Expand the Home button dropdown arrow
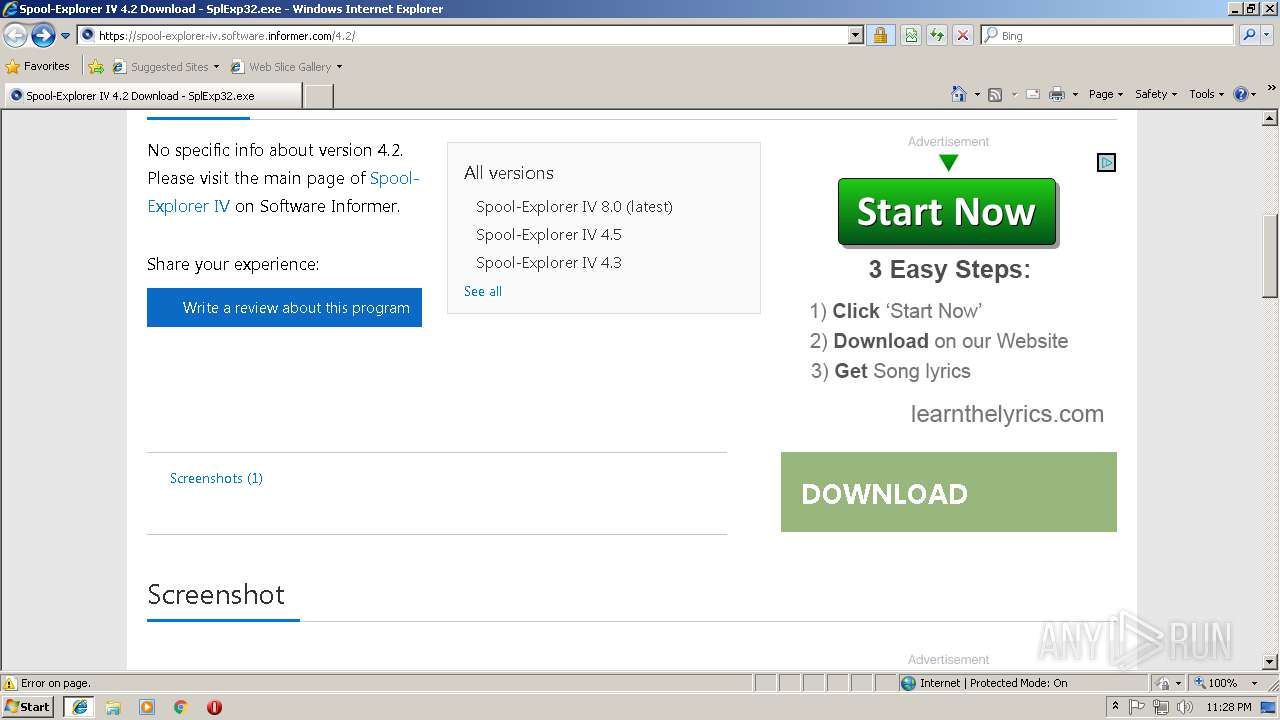Image resolution: width=1280 pixels, height=720 pixels. 975,94
